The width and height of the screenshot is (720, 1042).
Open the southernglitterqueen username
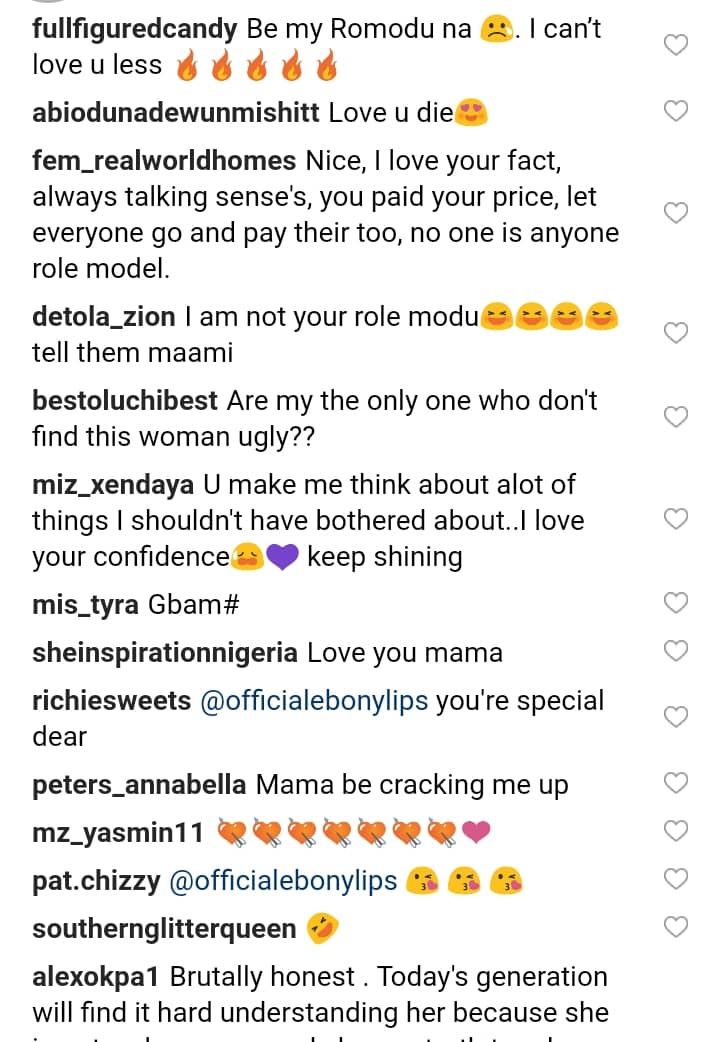(164, 929)
